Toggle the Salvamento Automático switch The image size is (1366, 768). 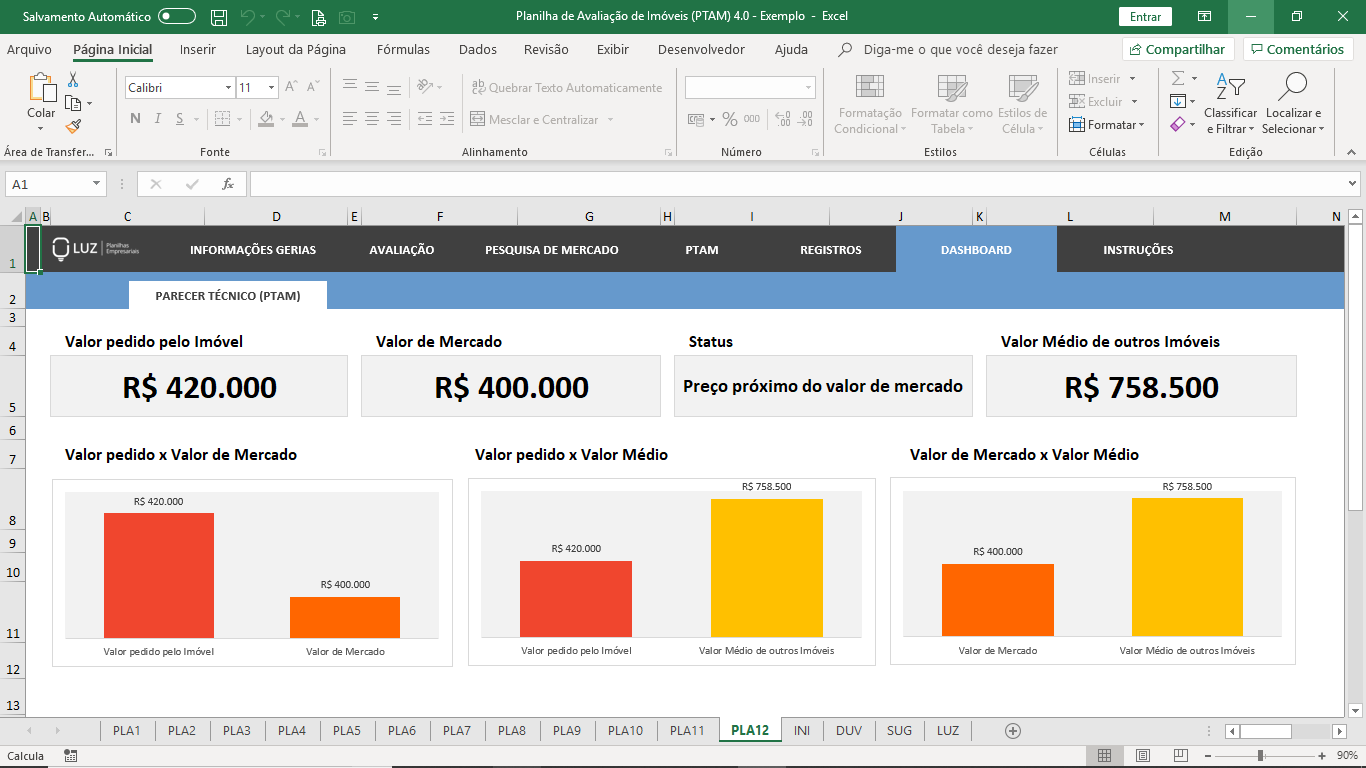coord(177,17)
